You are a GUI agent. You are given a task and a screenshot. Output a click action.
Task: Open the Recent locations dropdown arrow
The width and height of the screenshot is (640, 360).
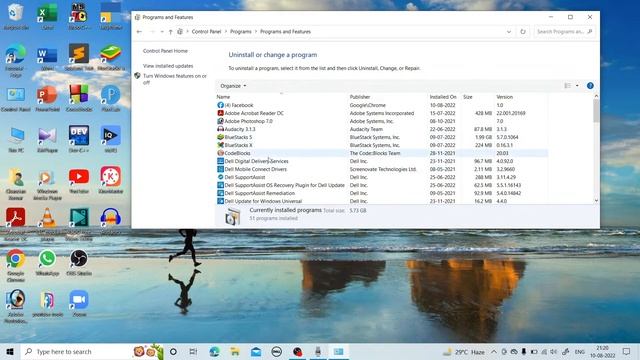162,31
